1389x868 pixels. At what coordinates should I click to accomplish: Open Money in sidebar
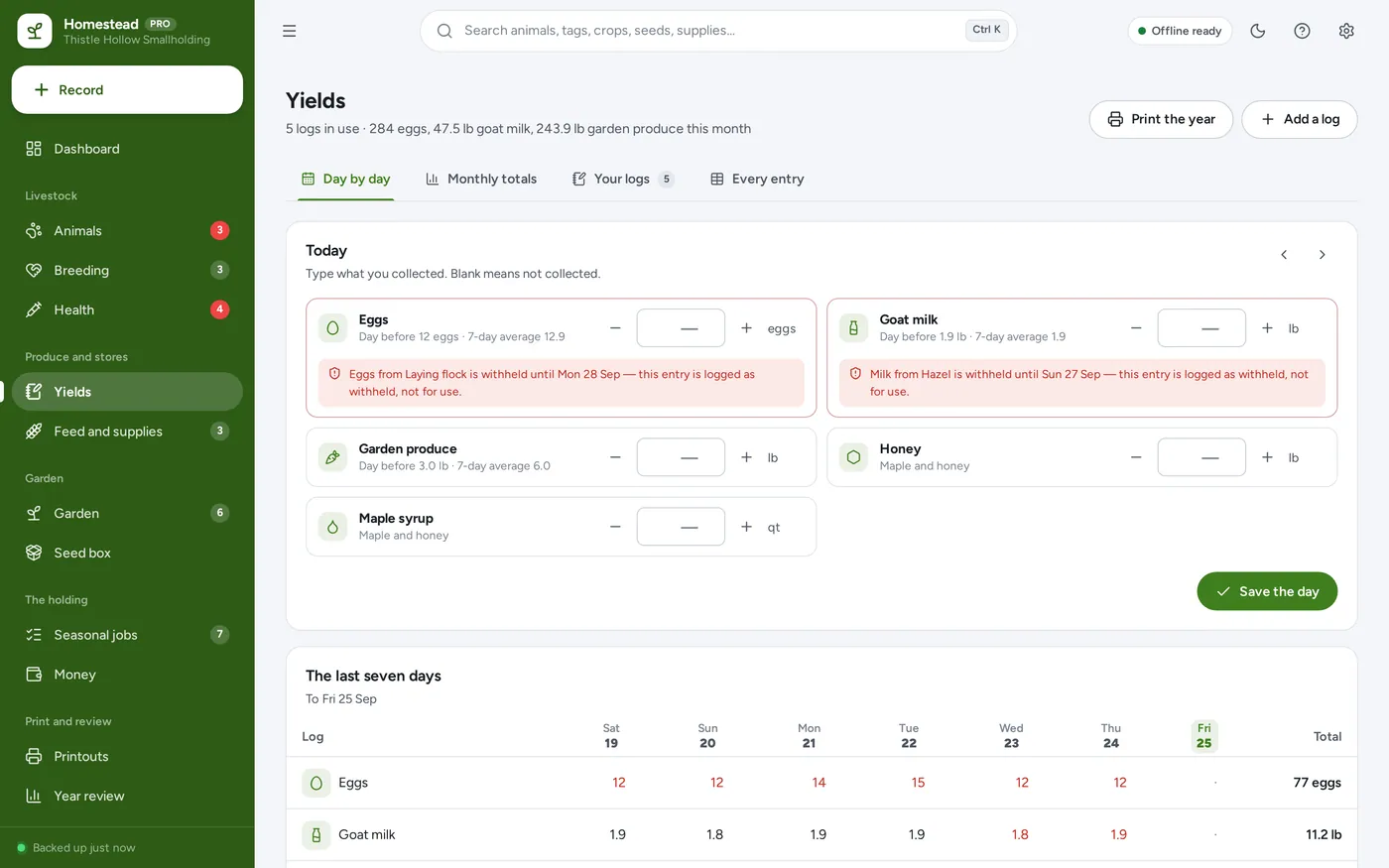click(x=127, y=675)
